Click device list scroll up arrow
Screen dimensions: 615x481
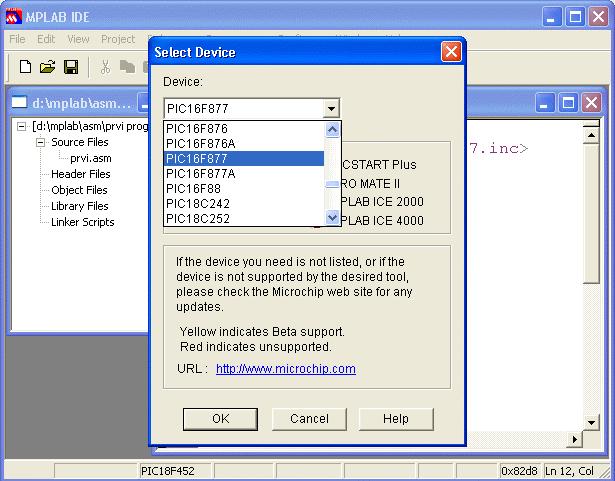click(332, 129)
